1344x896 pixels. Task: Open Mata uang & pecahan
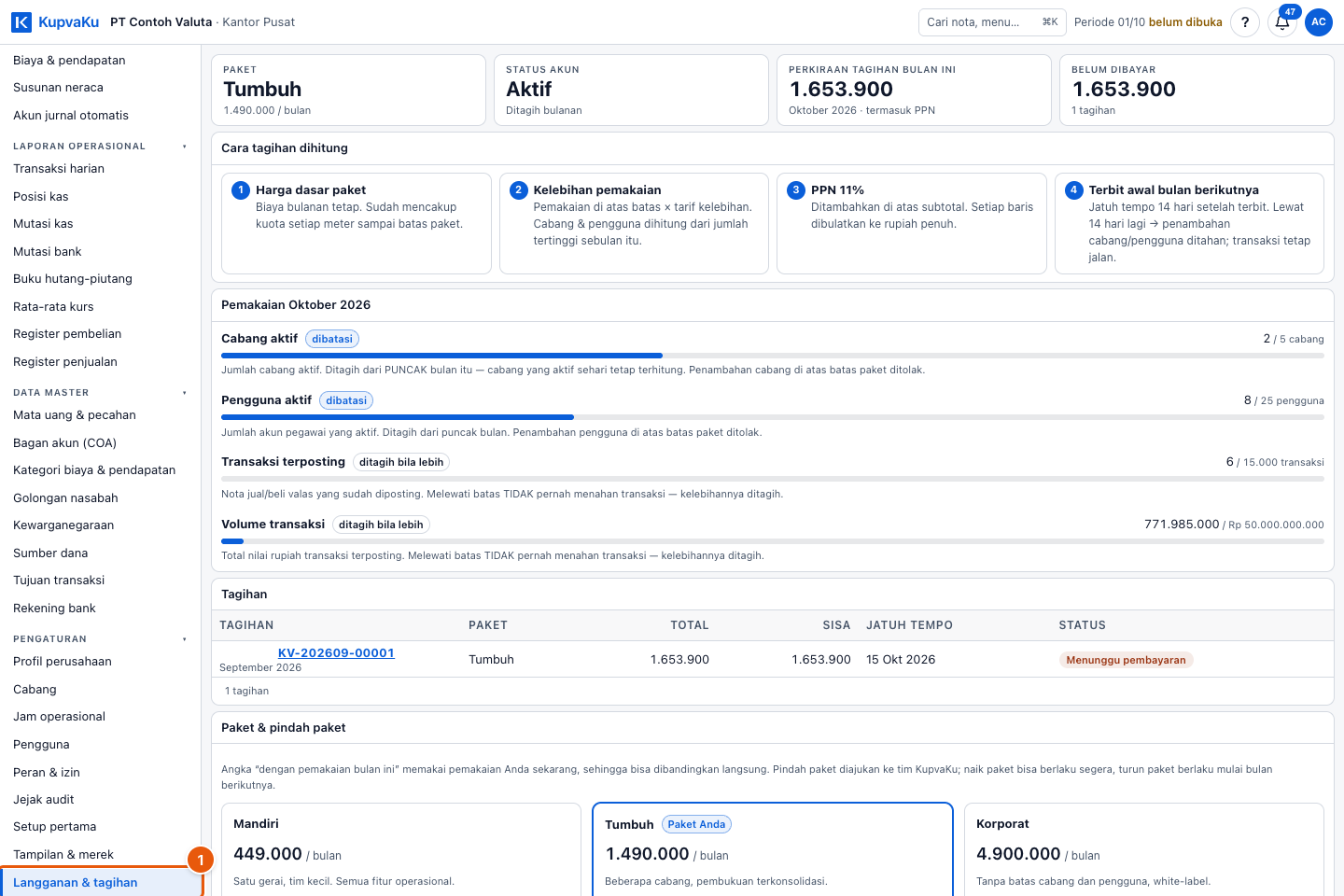100,415
